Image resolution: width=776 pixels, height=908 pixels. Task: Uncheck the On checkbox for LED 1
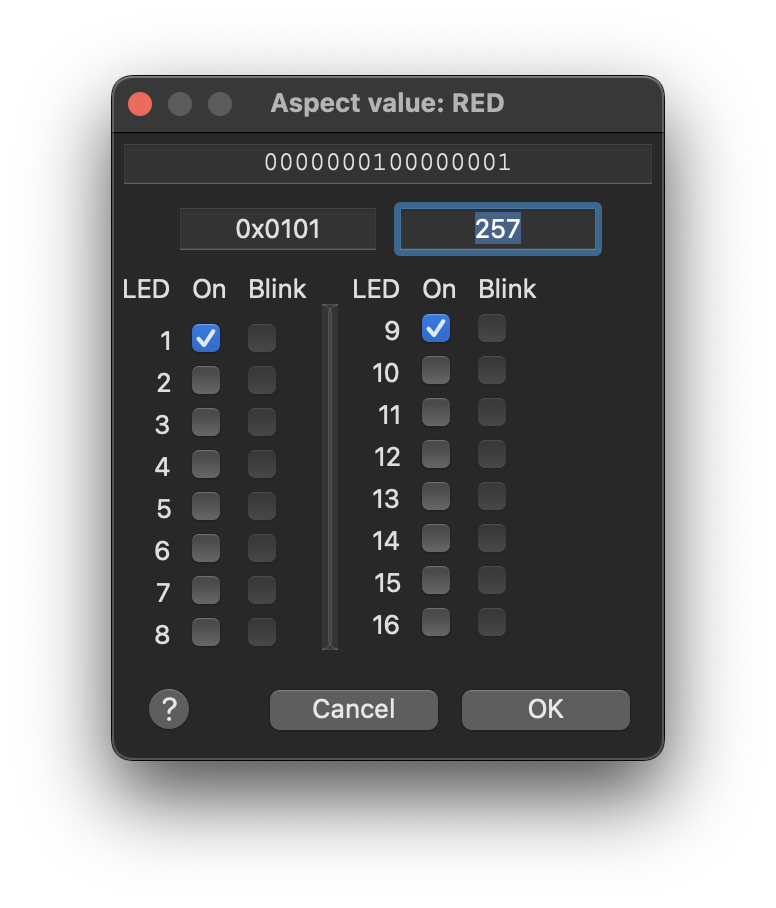(206, 338)
